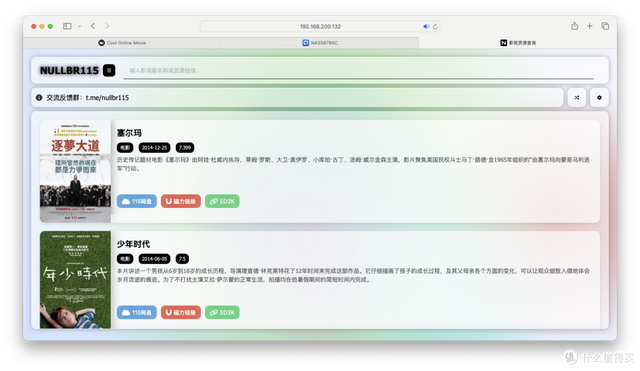Maximize the Safari window with green button

[50, 26]
